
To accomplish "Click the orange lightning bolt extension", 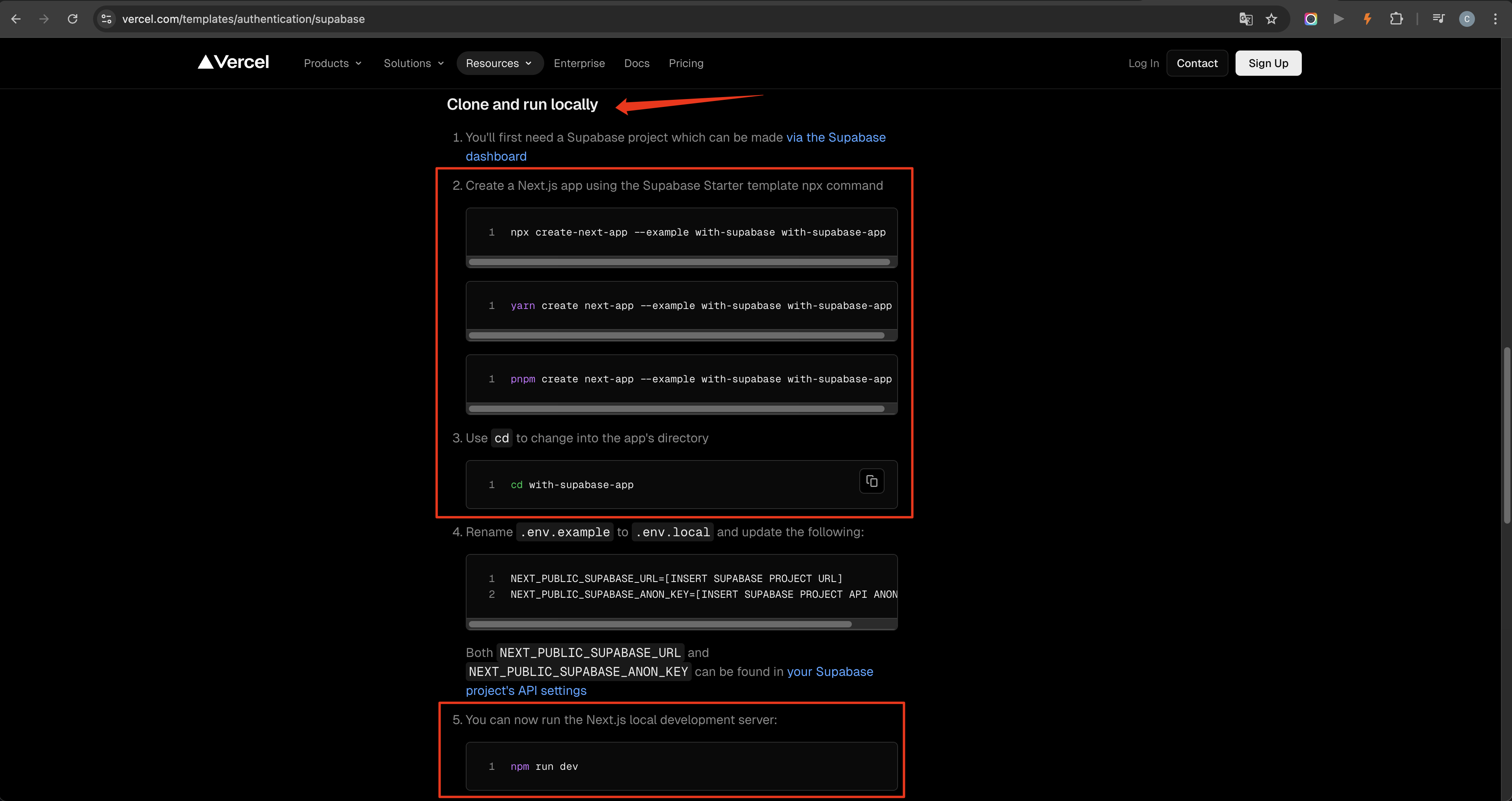I will [x=1368, y=19].
